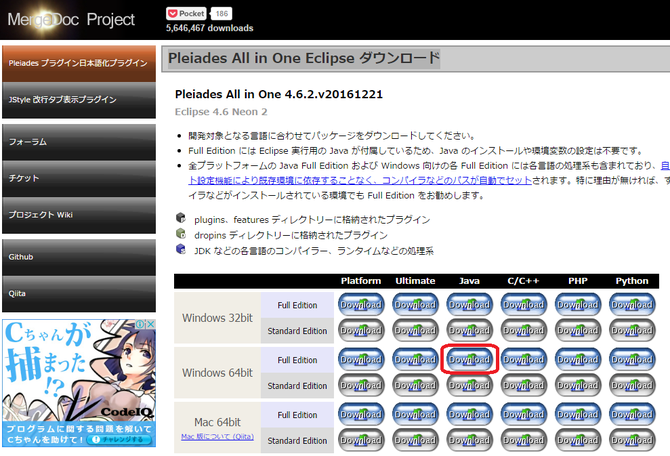Select the Eclipse 4.6 Neon 2 text
This screenshot has height=456, width=670.
click(221, 112)
